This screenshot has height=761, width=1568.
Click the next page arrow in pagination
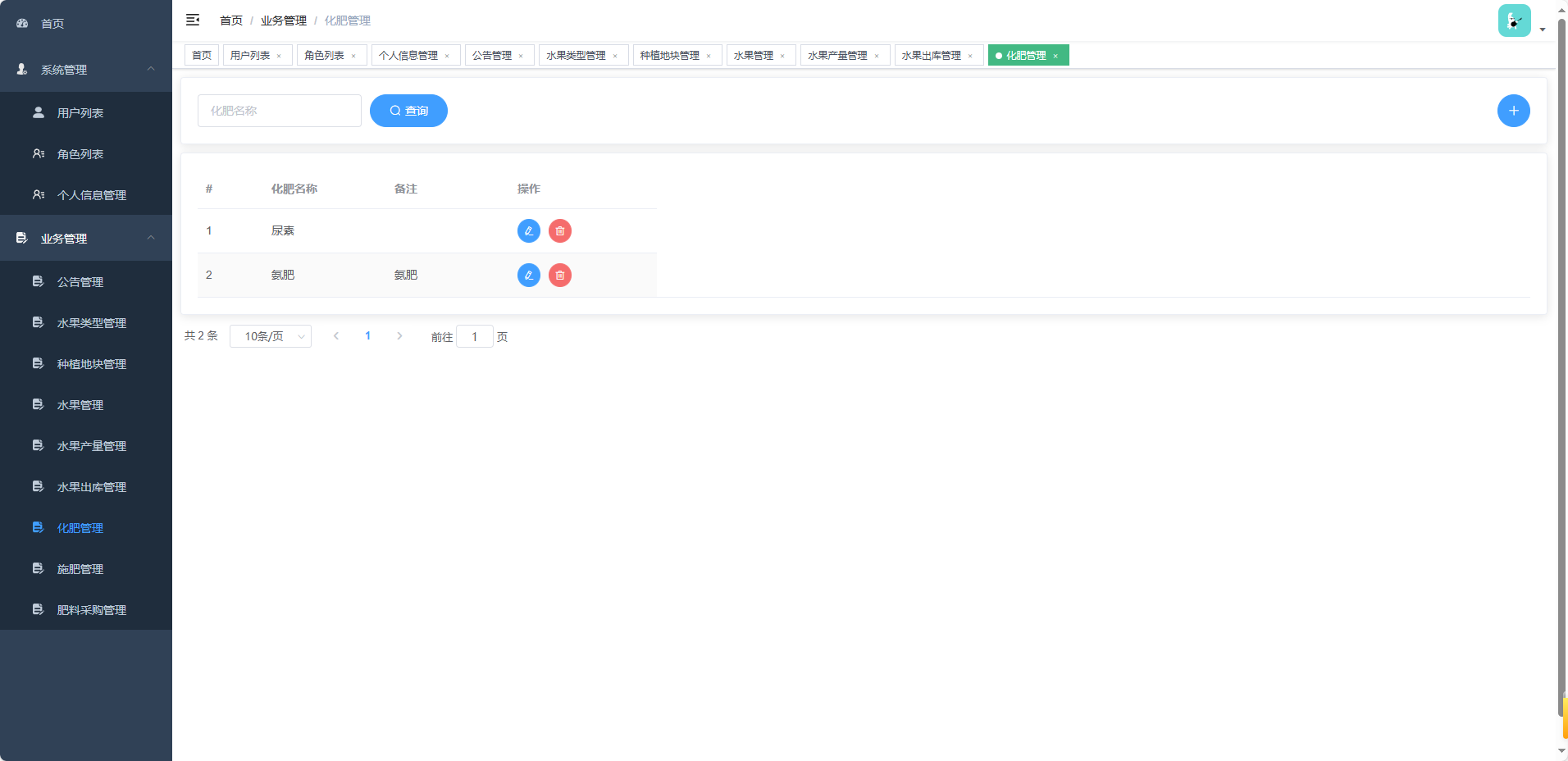click(399, 335)
